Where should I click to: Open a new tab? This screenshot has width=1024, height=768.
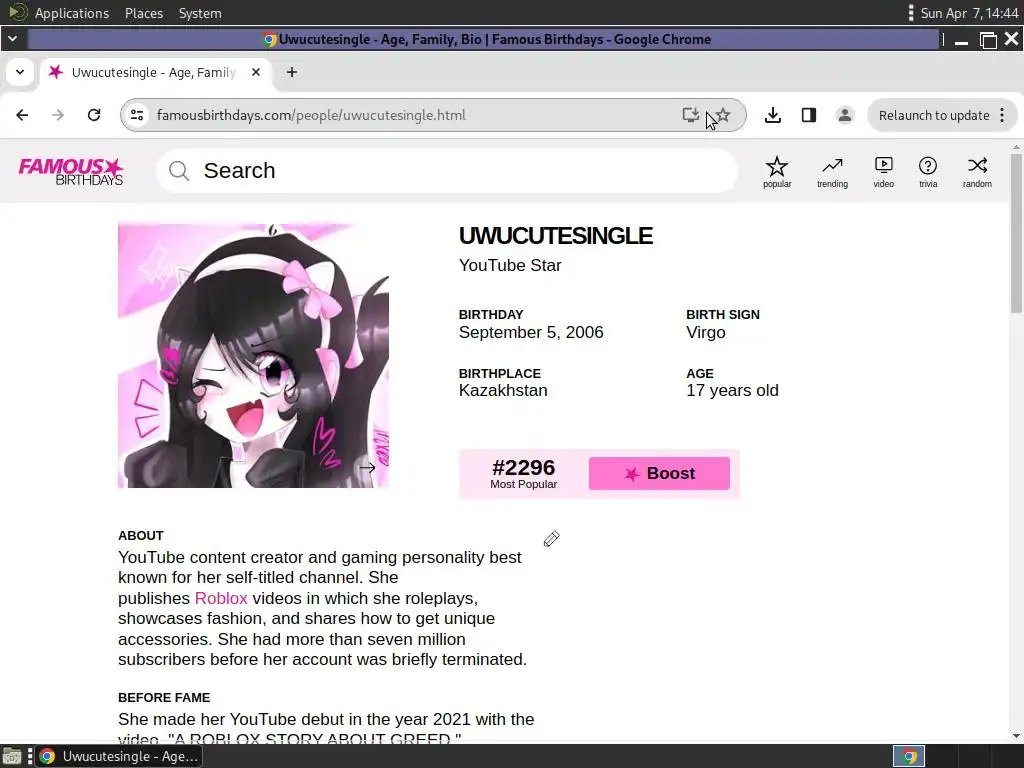(x=292, y=72)
